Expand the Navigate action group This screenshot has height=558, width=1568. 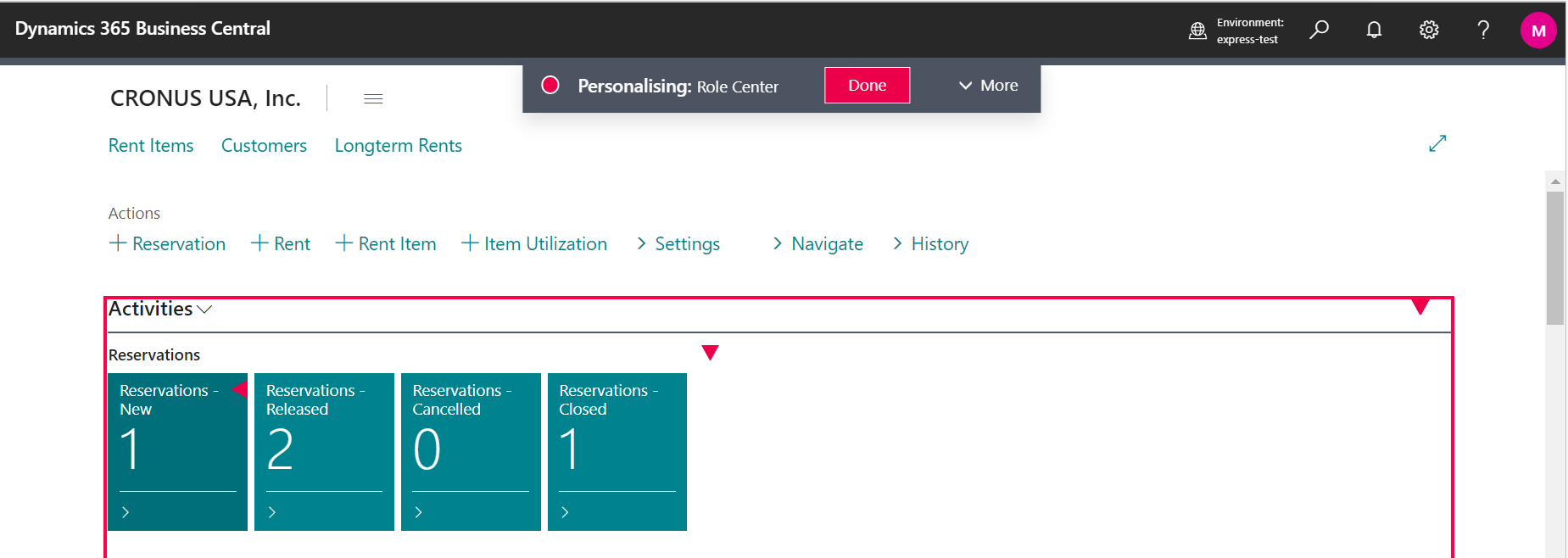click(818, 244)
